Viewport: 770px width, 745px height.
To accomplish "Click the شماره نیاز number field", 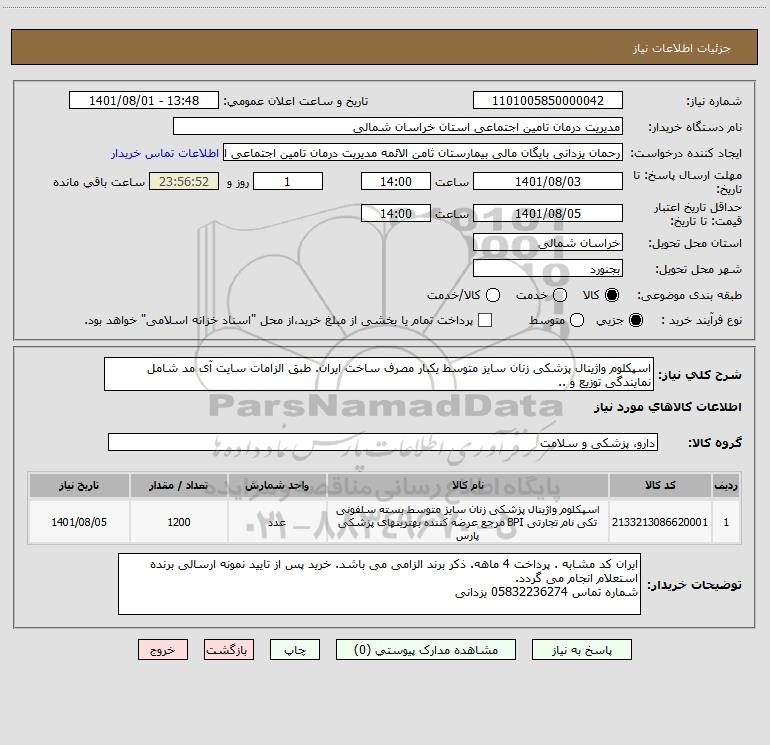I will (x=548, y=101).
